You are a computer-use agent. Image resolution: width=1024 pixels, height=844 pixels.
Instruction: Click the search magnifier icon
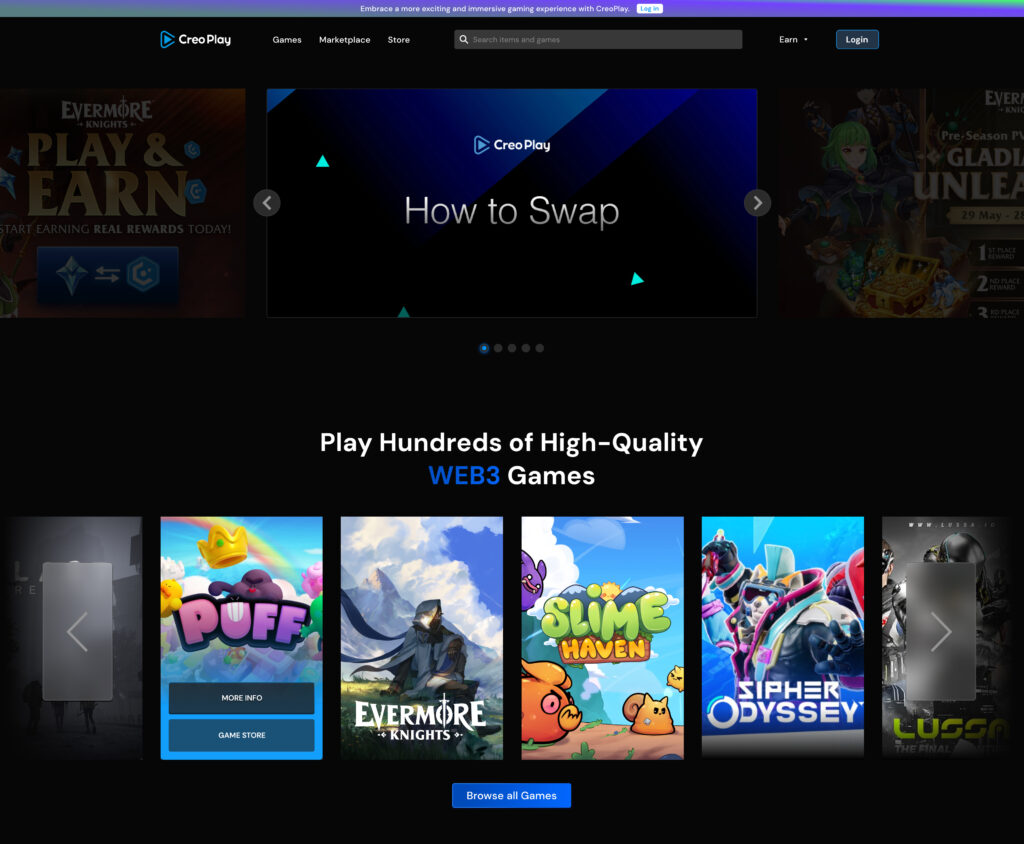[x=464, y=40]
